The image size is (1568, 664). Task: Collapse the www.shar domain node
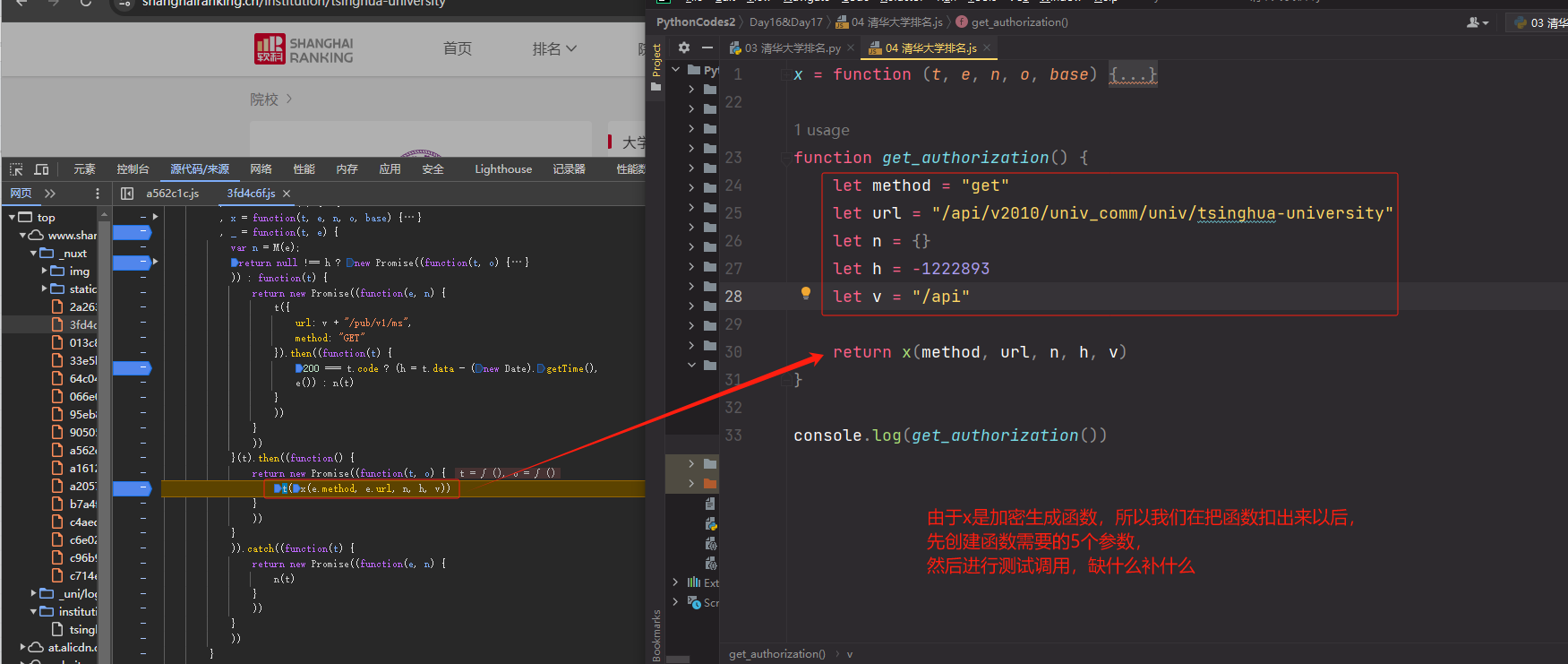(x=22, y=235)
